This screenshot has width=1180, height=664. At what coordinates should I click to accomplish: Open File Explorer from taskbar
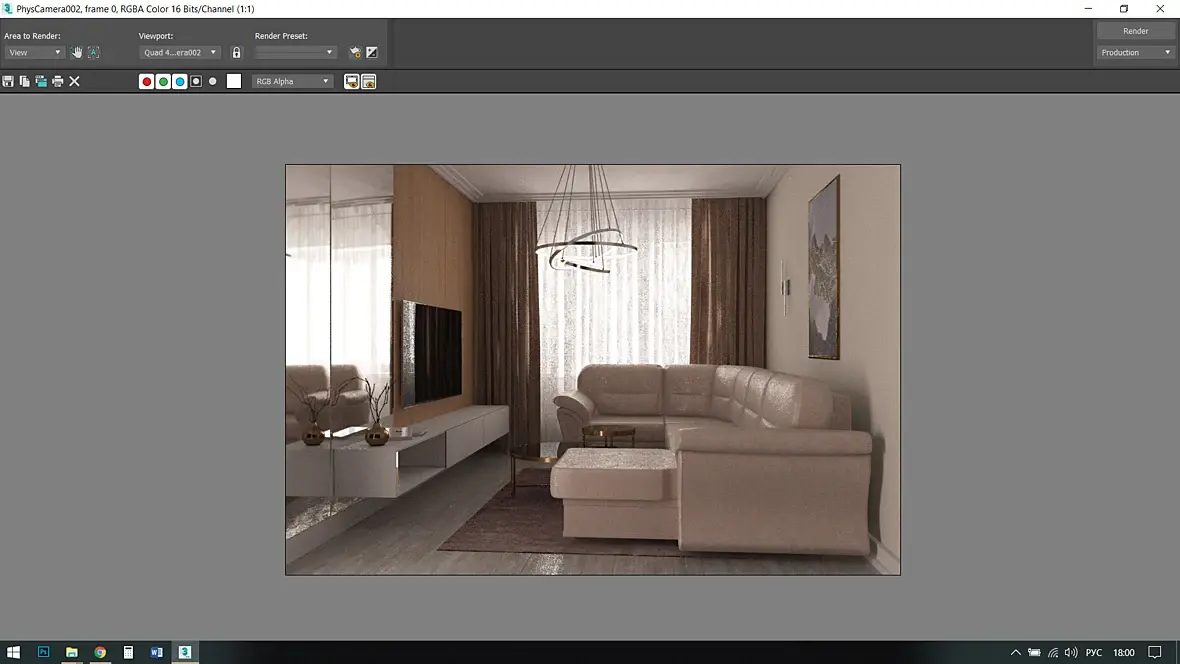coord(71,652)
